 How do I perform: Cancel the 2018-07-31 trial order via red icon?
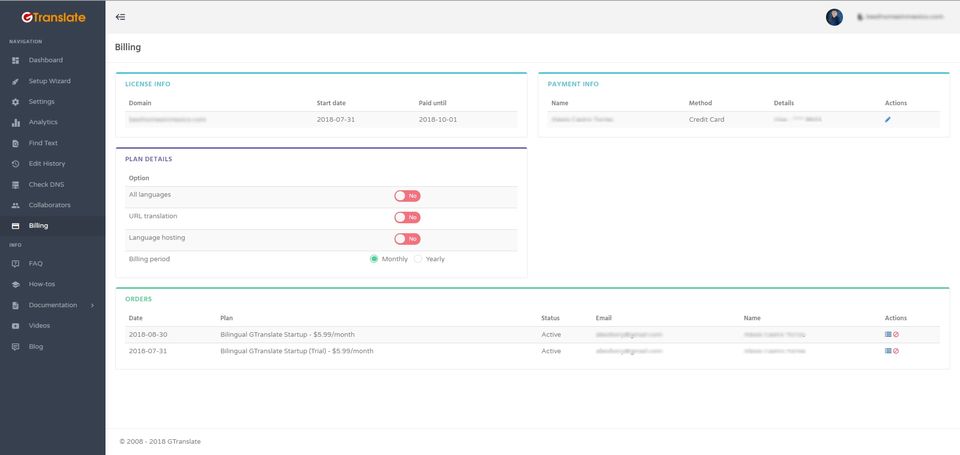pyautogui.click(x=896, y=351)
